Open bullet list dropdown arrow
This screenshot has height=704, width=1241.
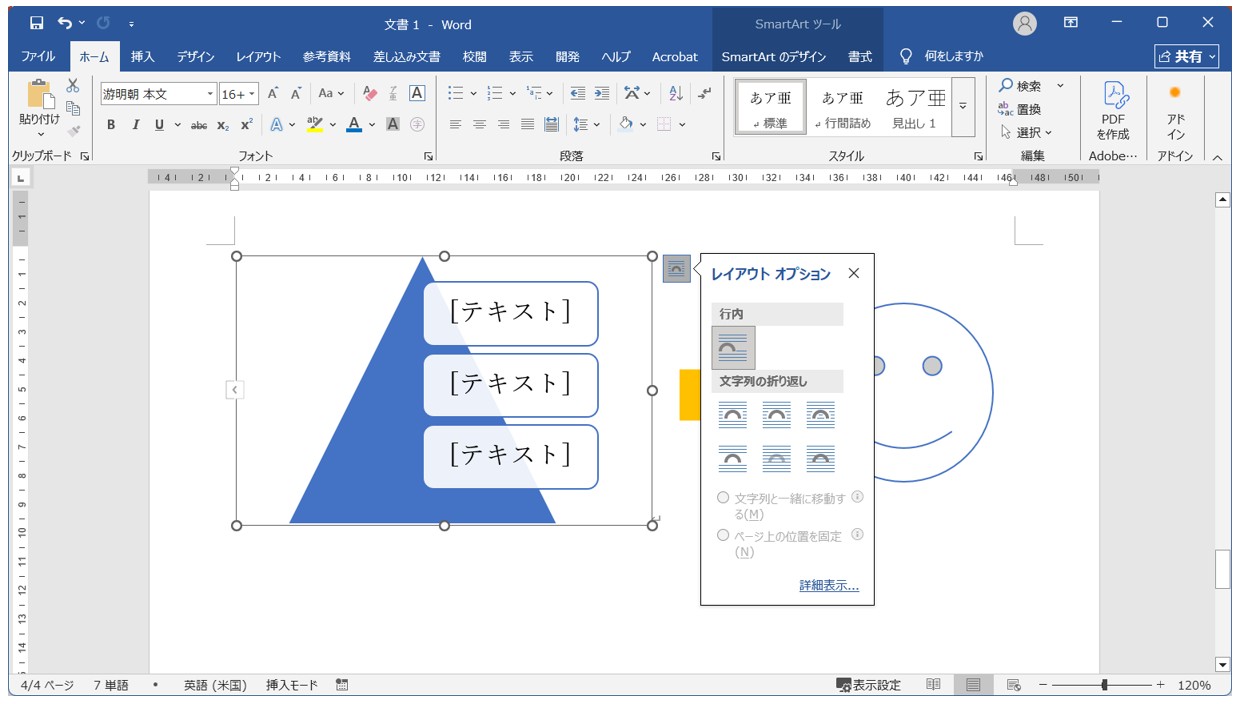(x=473, y=93)
